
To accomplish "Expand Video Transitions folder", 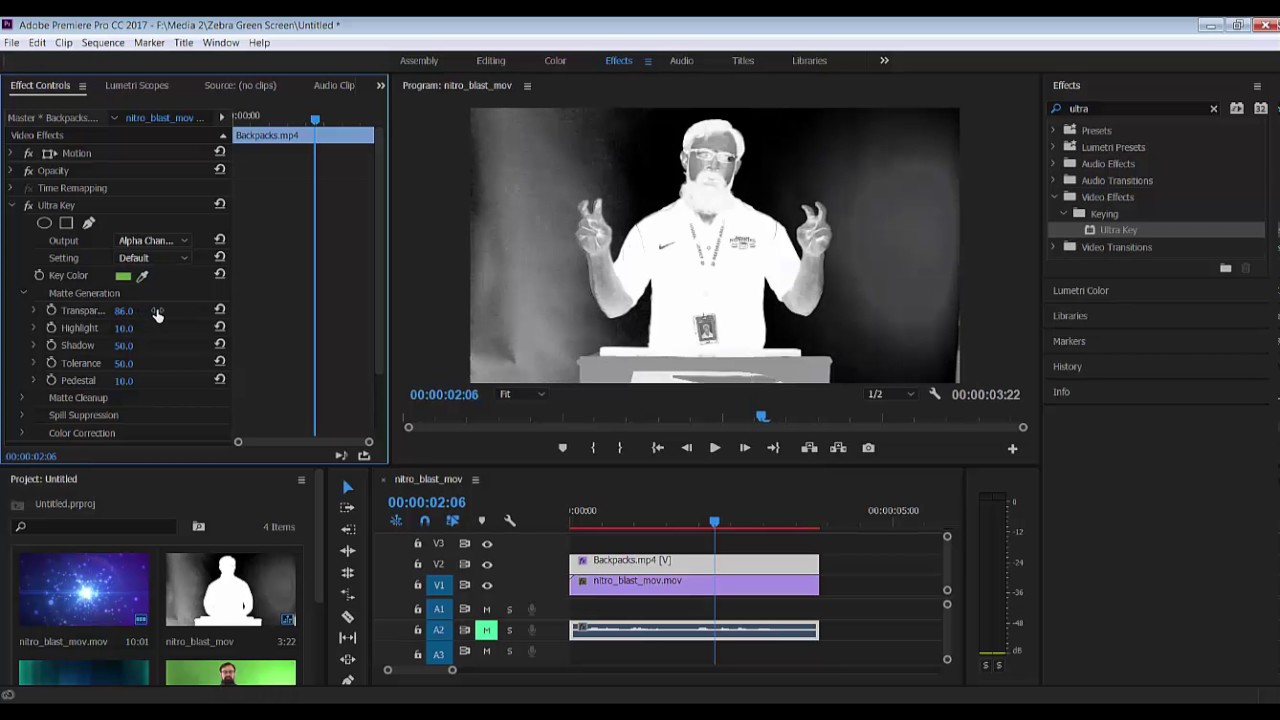I will (x=1053, y=247).
